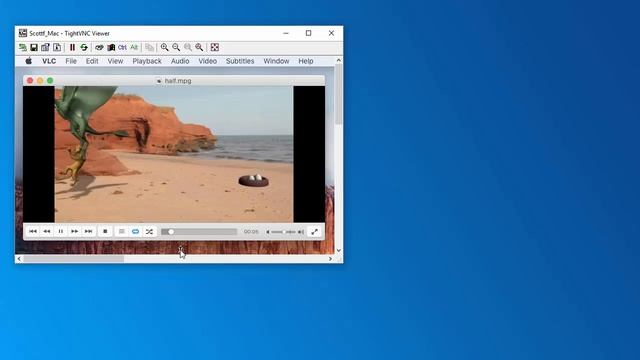
Task: Toggle VLC fullscreen with arrows icon
Action: (314, 231)
